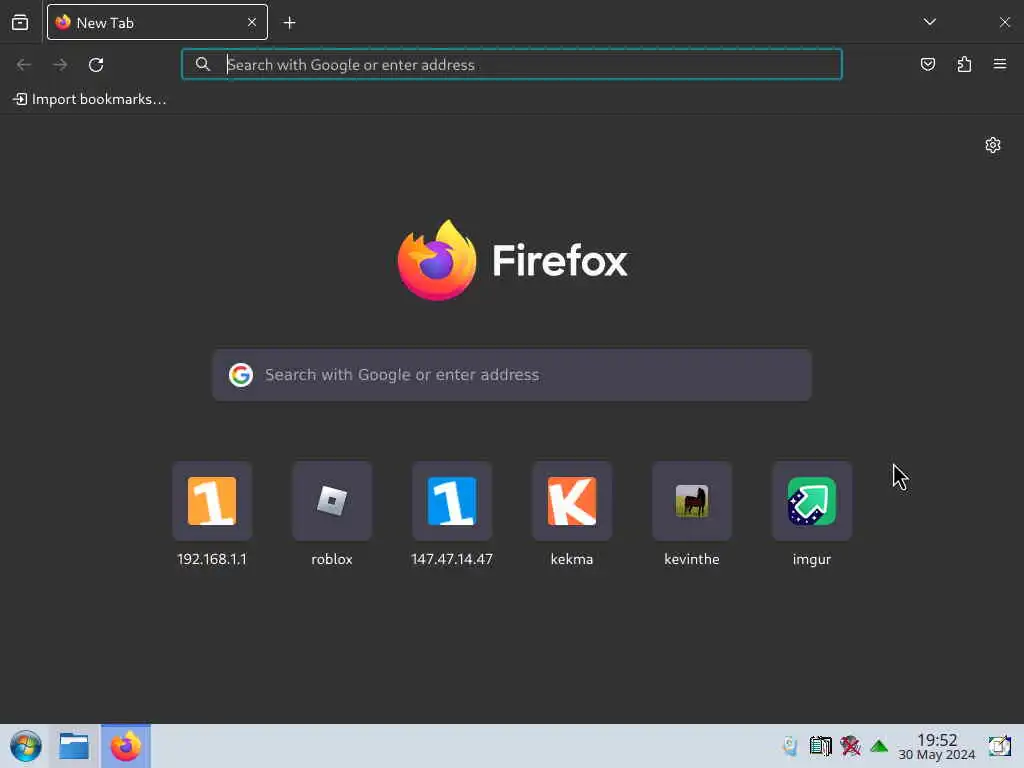
Task: Click the first tray icon left of the clipboard
Action: point(790,746)
